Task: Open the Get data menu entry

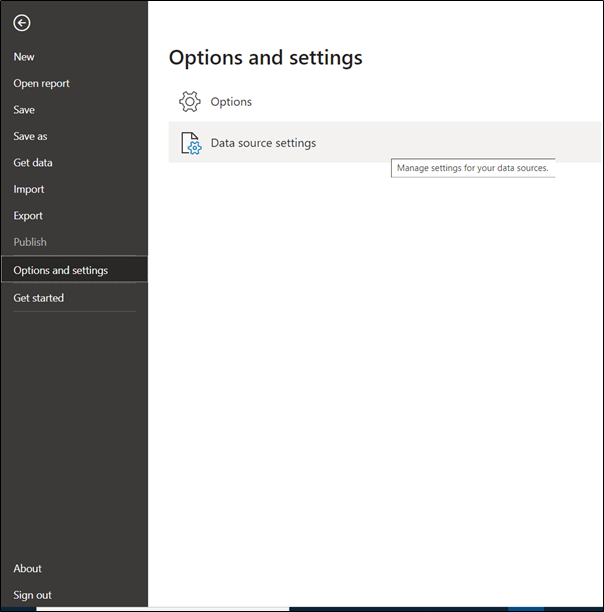Action: pos(33,163)
